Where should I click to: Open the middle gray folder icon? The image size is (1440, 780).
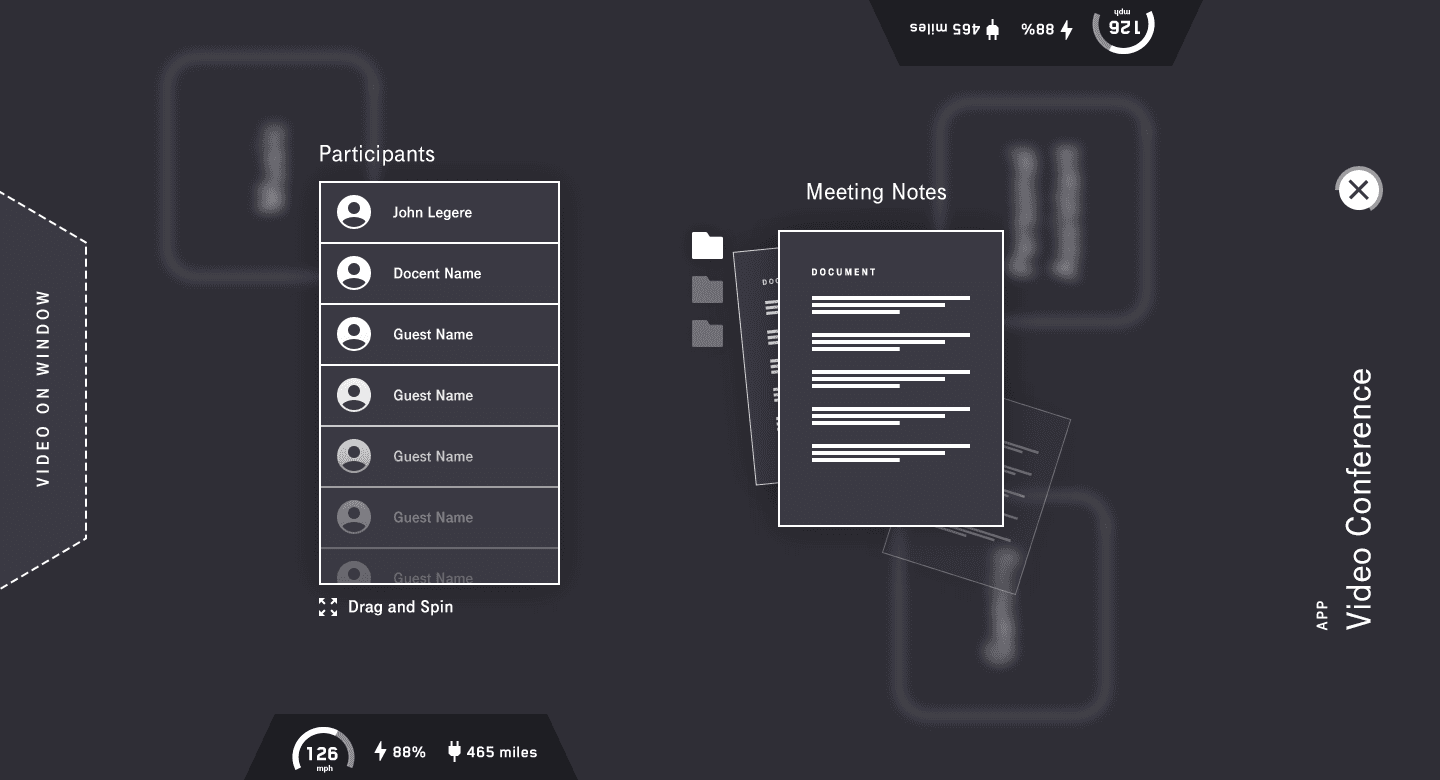click(x=707, y=289)
